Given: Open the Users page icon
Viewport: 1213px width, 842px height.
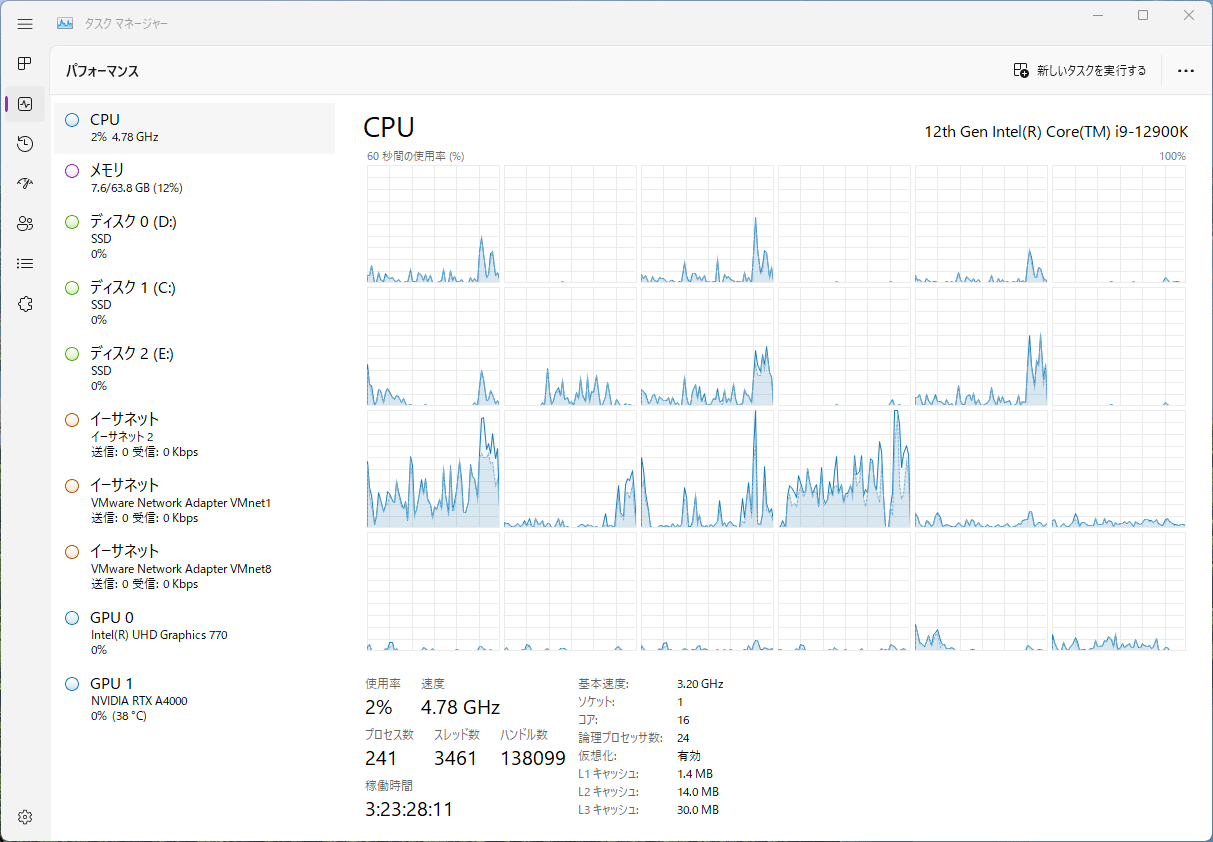Looking at the screenshot, I should click(x=25, y=224).
